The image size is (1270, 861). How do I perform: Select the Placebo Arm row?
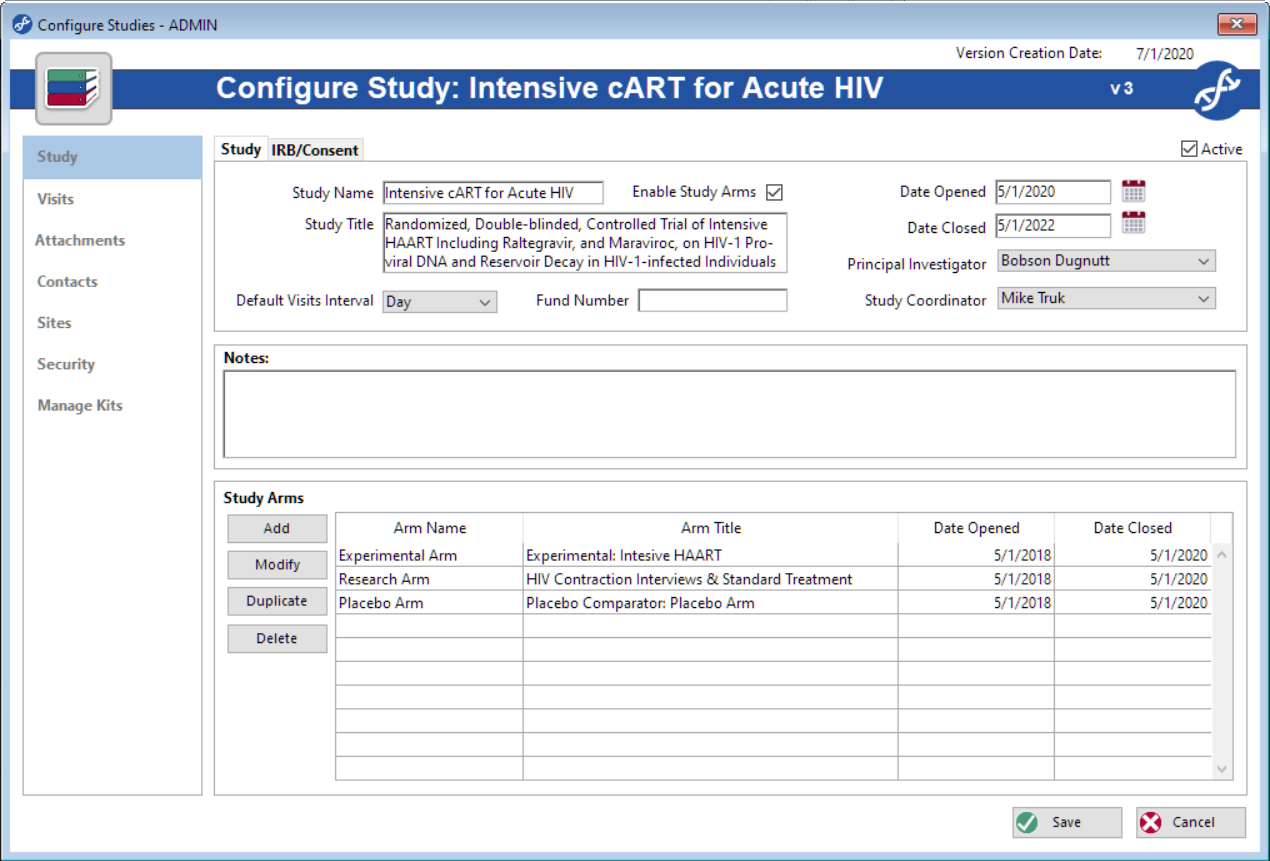point(773,603)
